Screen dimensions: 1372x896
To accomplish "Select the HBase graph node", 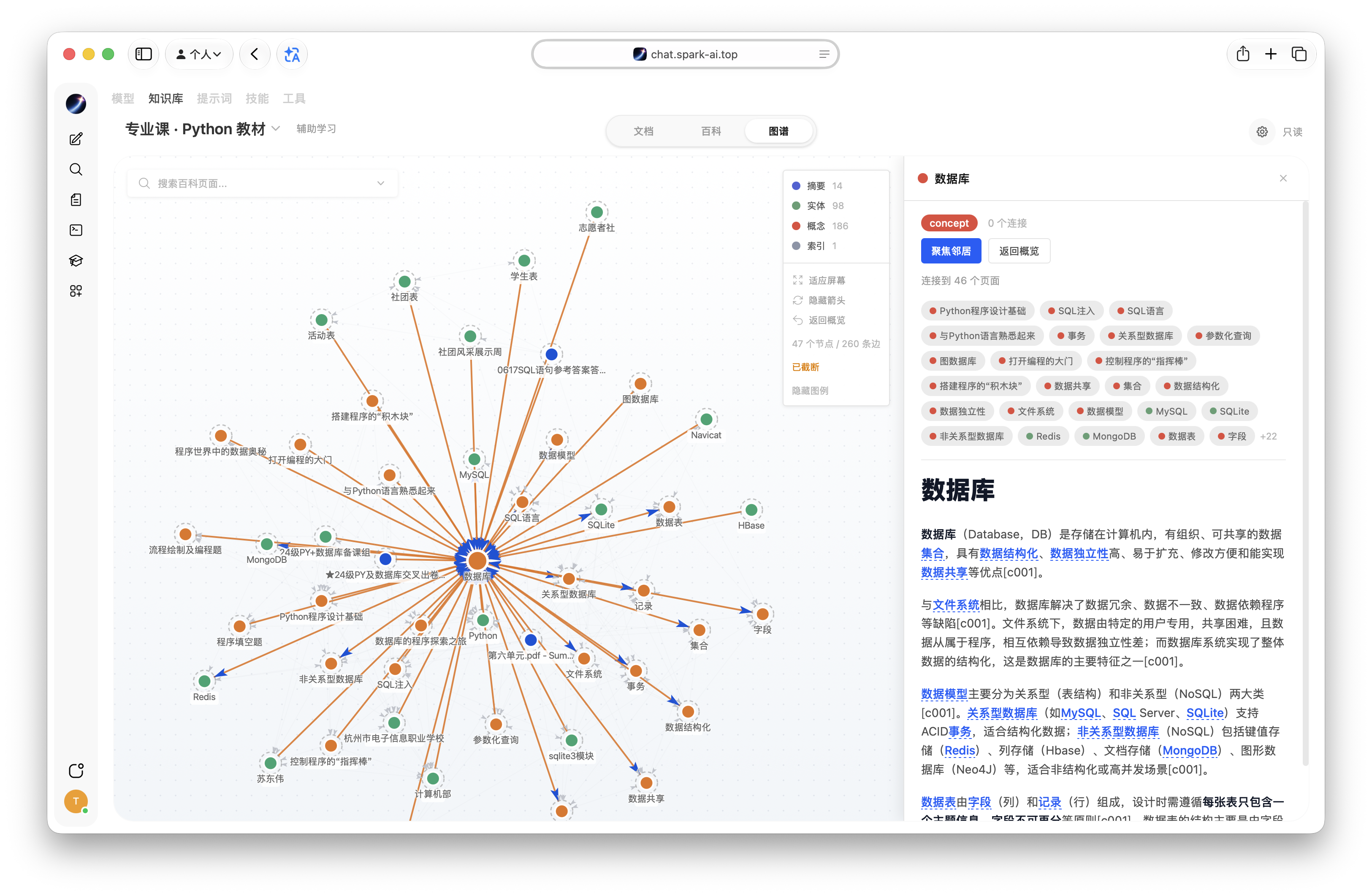I will coord(751,510).
